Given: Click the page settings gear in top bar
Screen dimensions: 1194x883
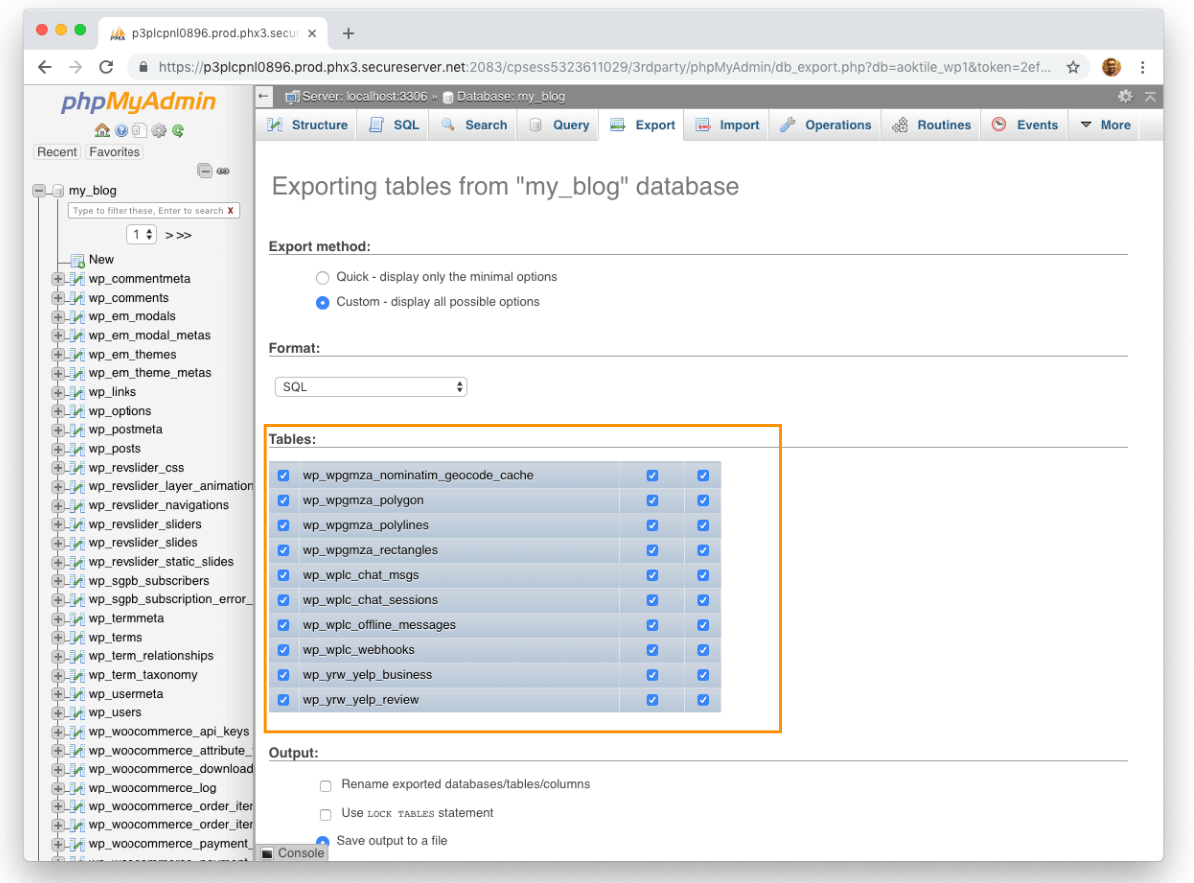Looking at the screenshot, I should [x=1125, y=96].
